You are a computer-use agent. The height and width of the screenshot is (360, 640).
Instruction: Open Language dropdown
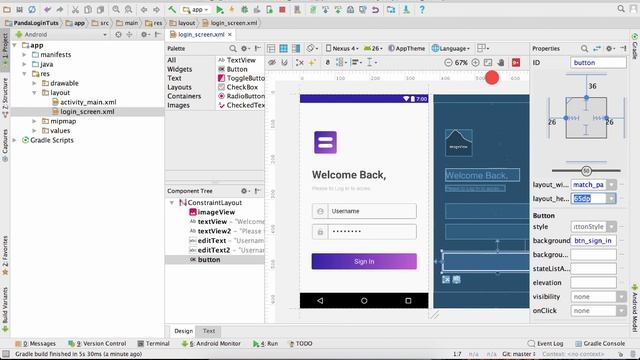point(451,49)
